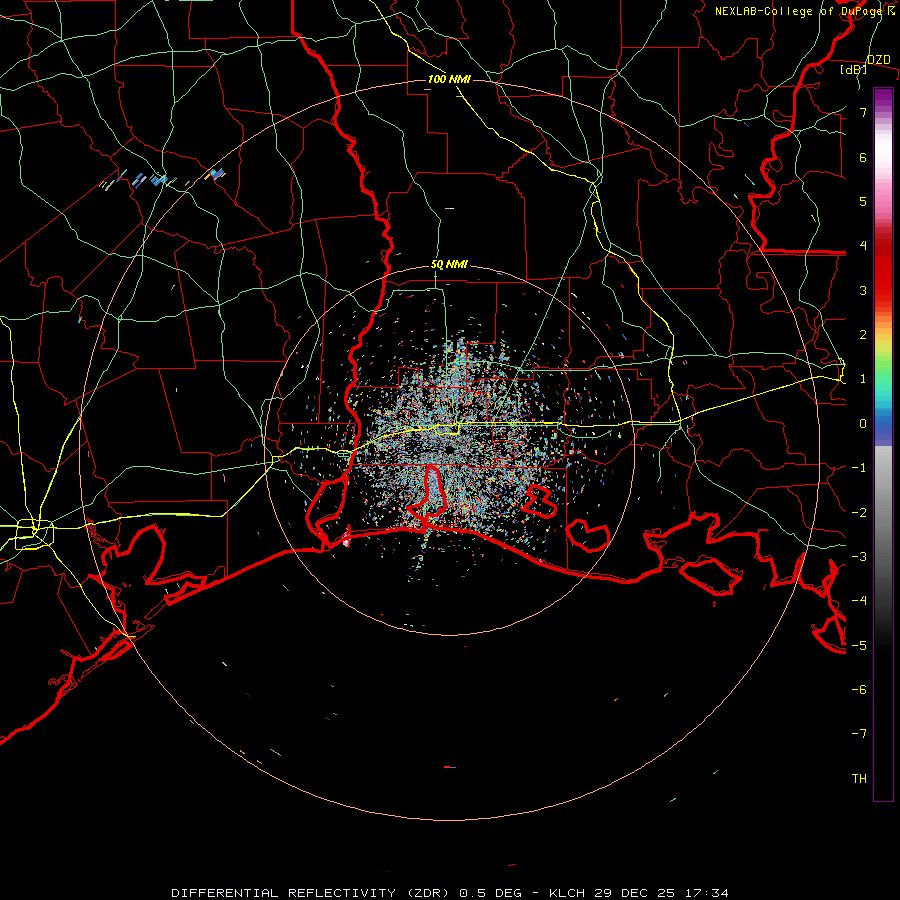
Task: Pick the red band beside the 3 dB tick
Action: point(883,290)
